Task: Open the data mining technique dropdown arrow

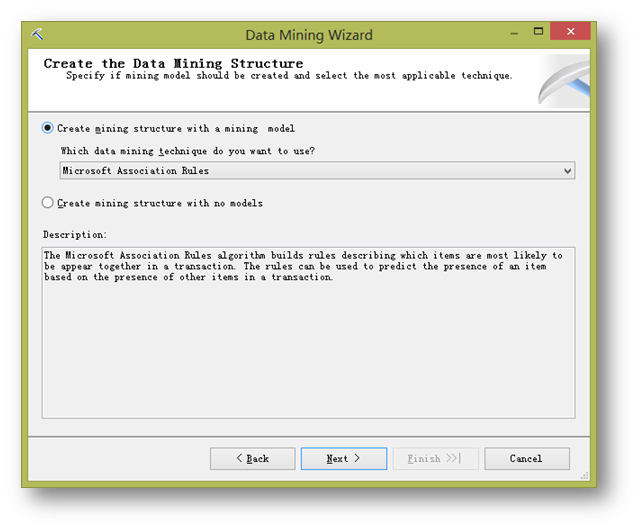Action: 567,171
